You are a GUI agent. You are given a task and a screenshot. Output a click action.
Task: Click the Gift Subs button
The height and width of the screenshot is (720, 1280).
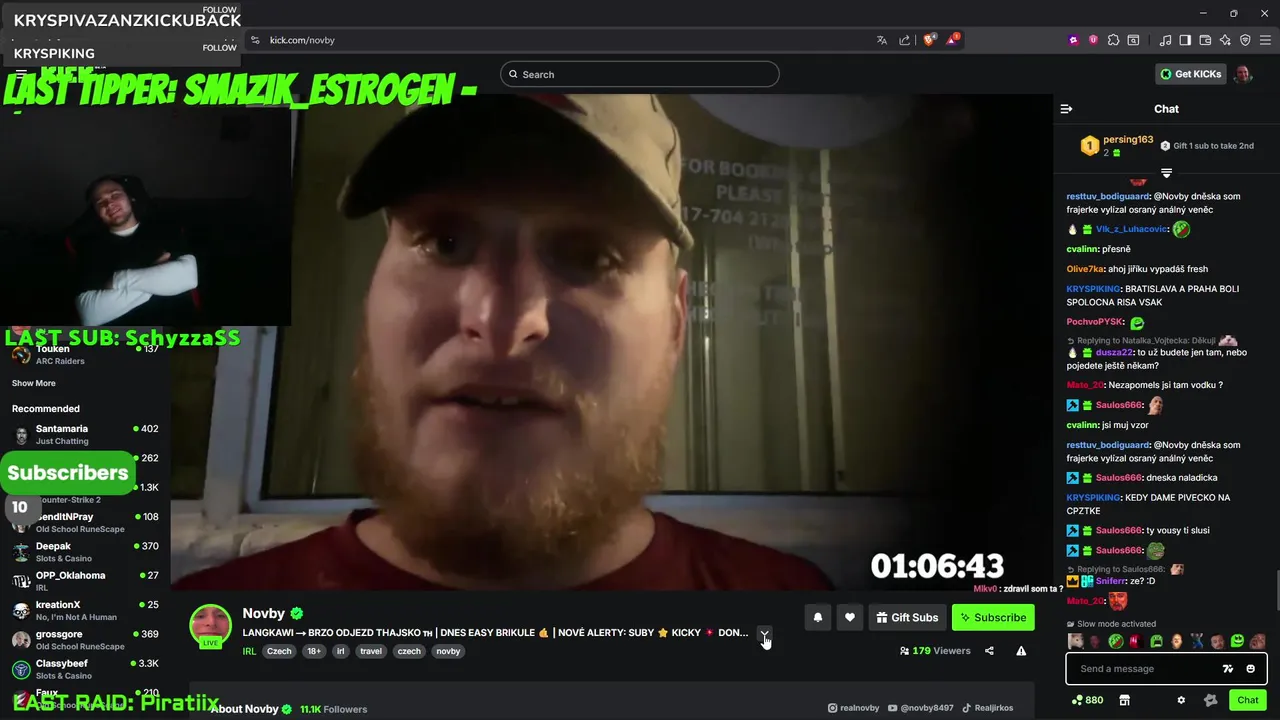tap(907, 618)
